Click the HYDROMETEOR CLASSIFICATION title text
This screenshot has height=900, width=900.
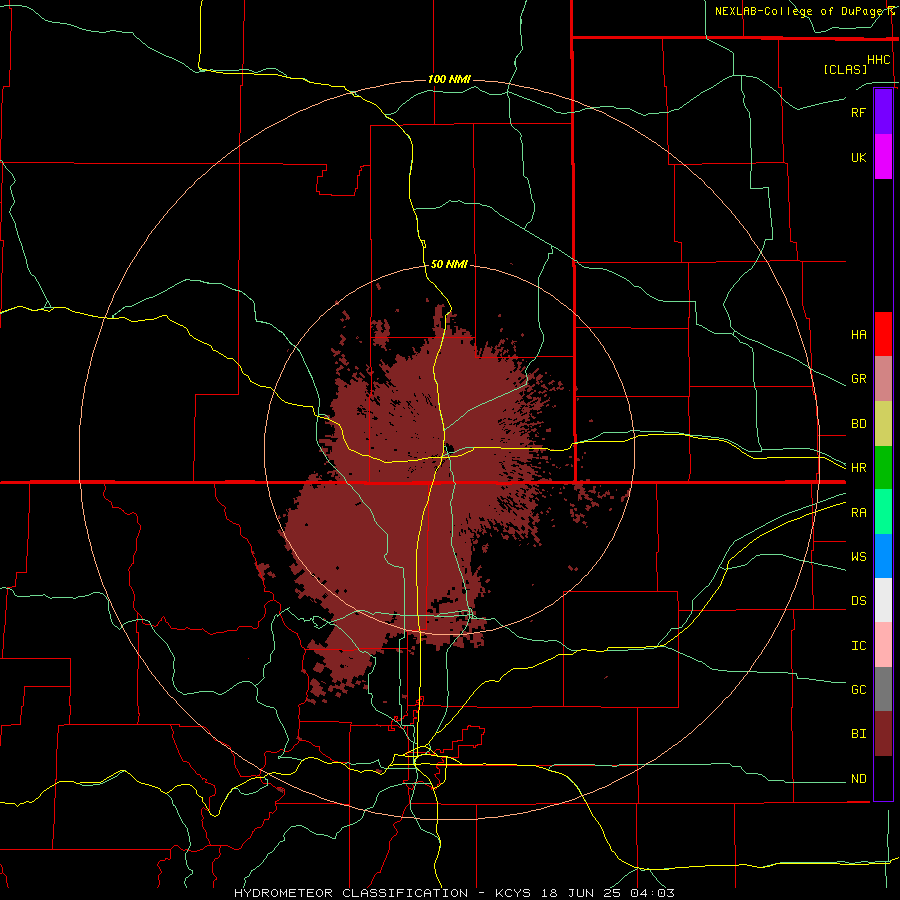[x=351, y=893]
